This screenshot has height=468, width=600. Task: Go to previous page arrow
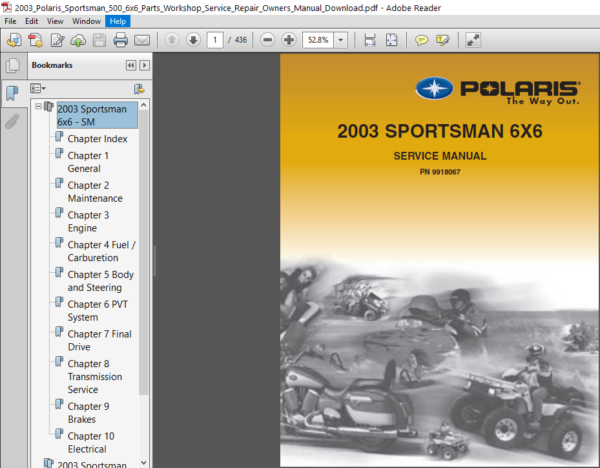pos(172,40)
